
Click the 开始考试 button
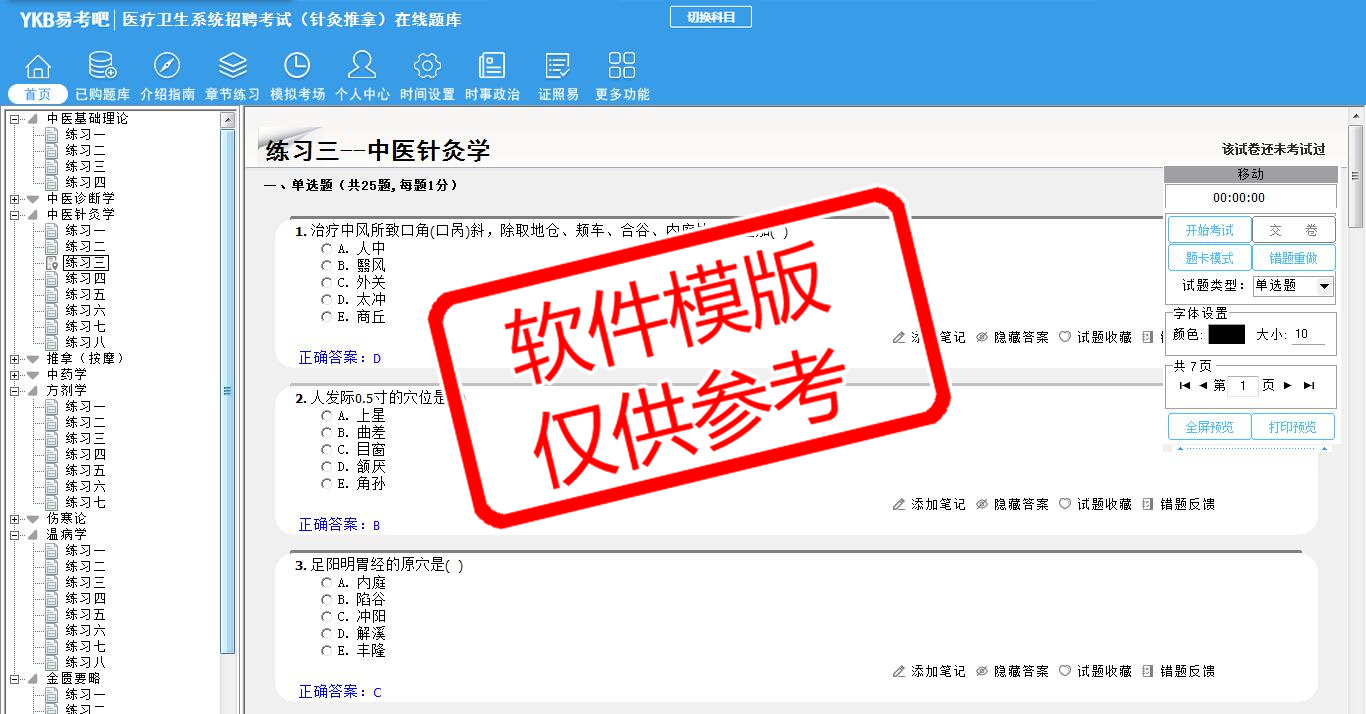coord(1209,230)
